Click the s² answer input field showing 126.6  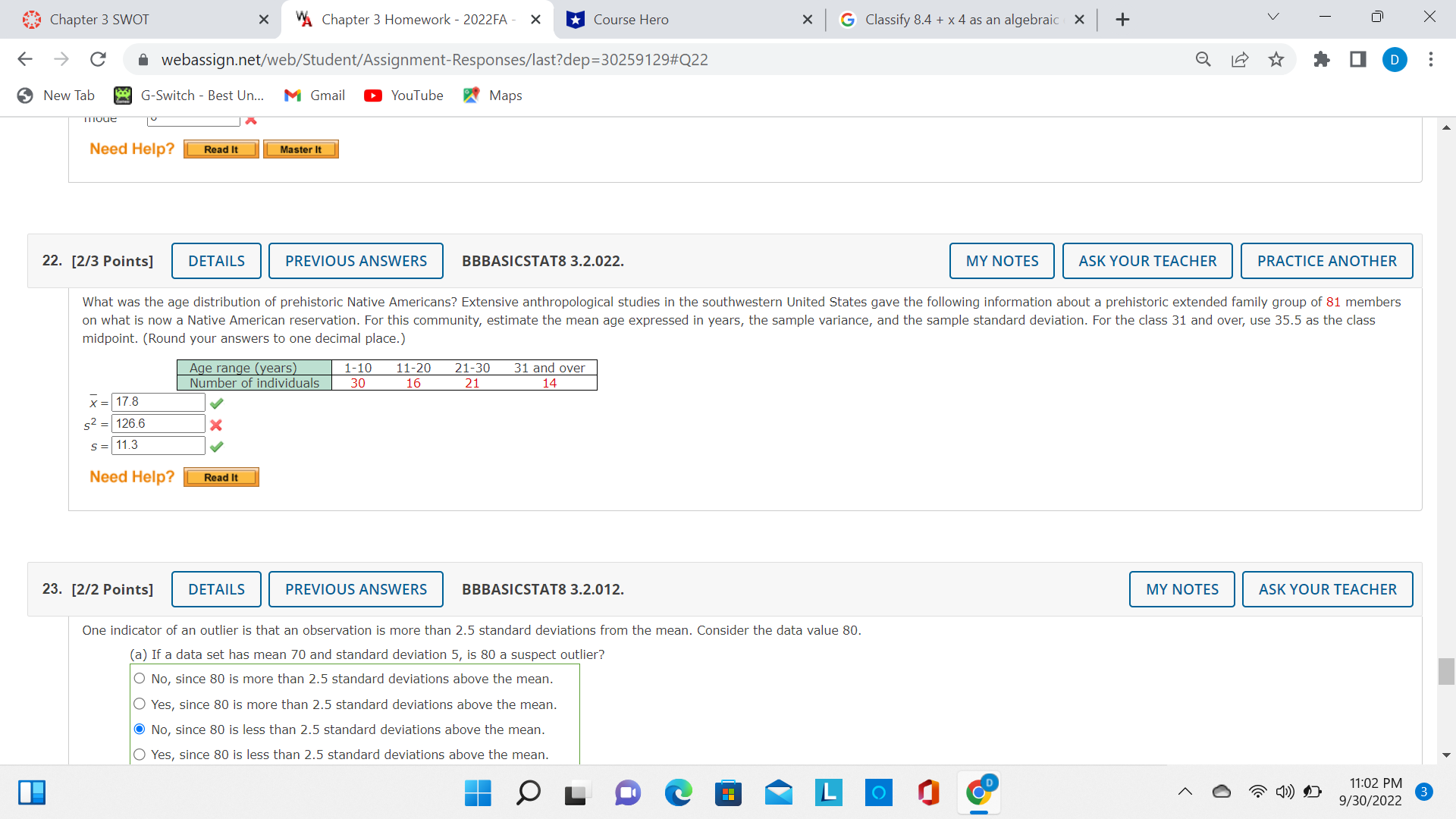pyautogui.click(x=157, y=423)
